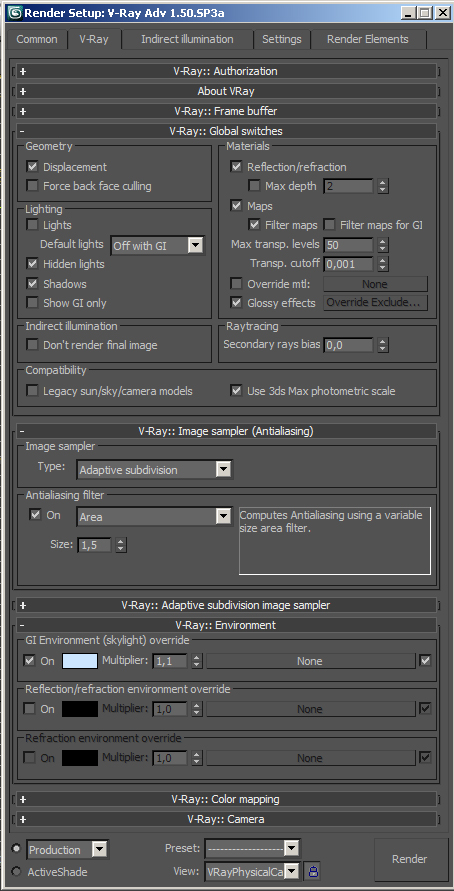Click the Max transp. levels field
This screenshot has height=891, width=454.
coord(348,245)
